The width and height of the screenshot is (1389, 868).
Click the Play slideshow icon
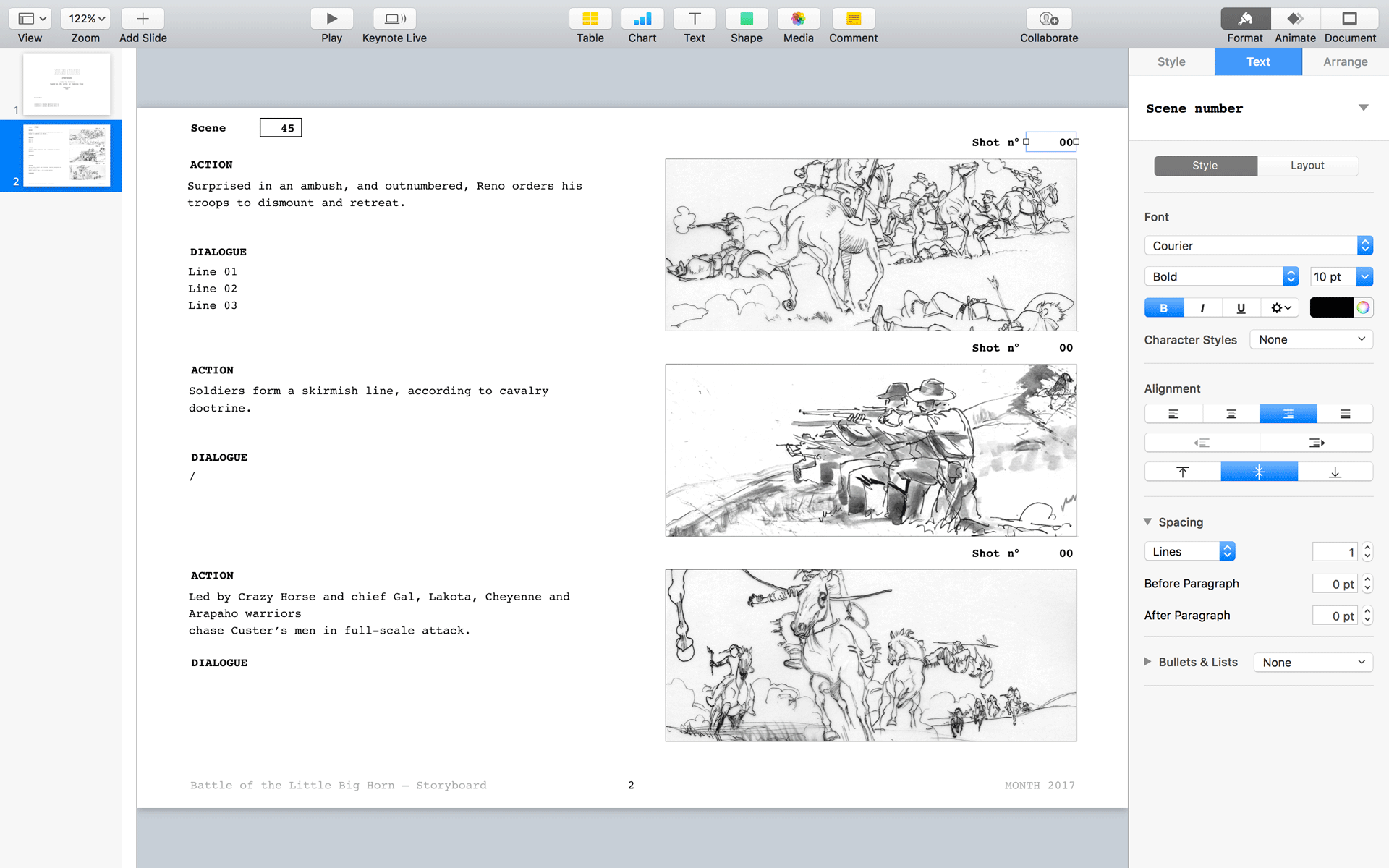click(x=331, y=19)
